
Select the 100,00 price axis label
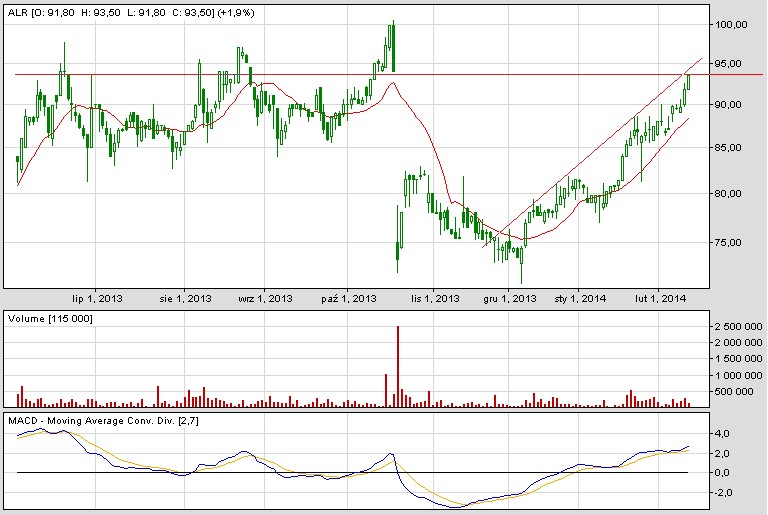(x=731, y=25)
